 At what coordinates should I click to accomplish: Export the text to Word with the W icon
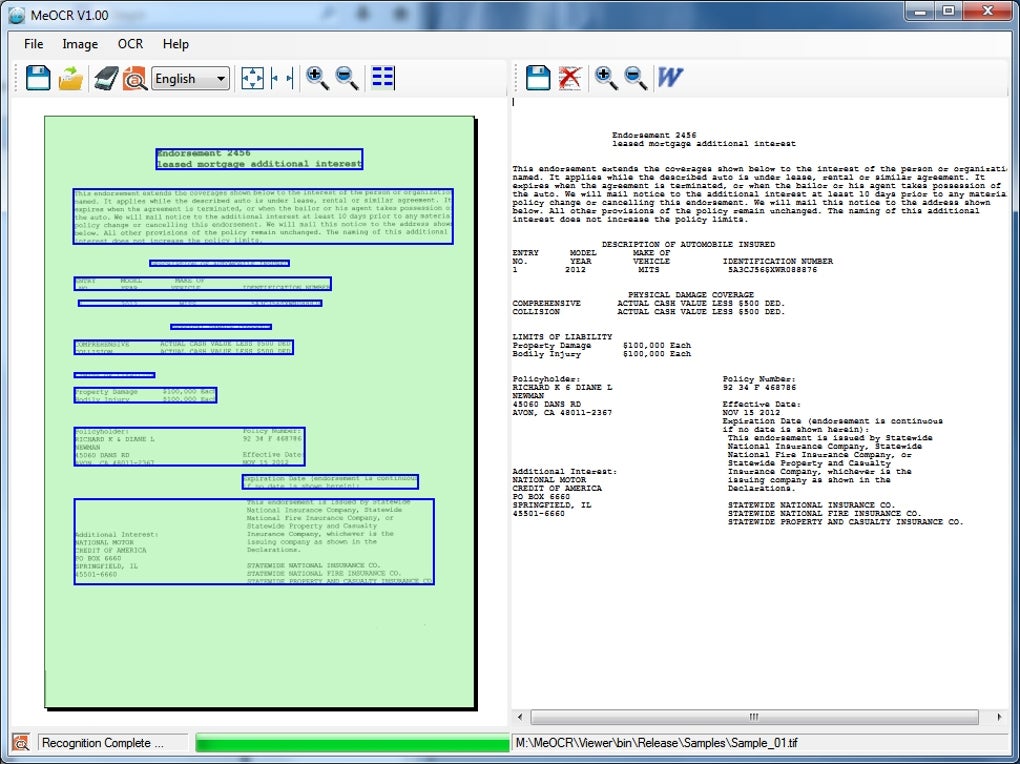[670, 77]
